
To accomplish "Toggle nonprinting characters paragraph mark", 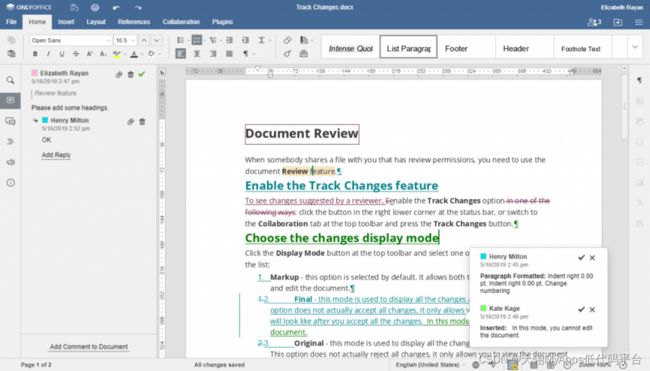I will pyautogui.click(x=246, y=54).
